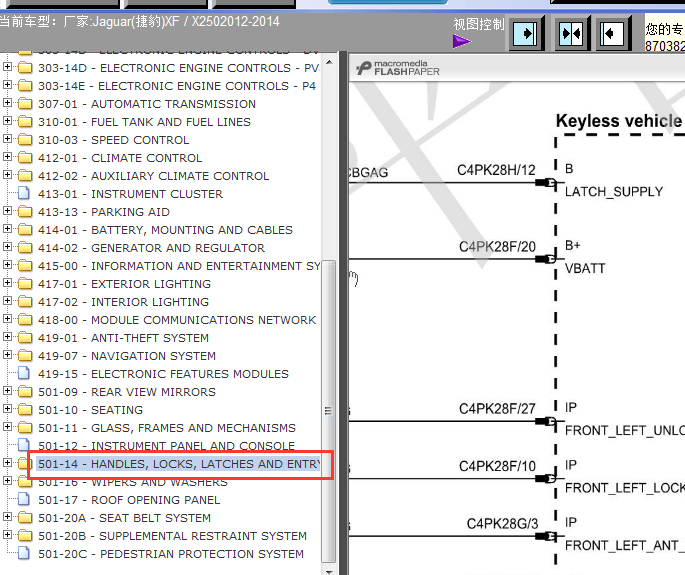This screenshot has height=575, width=685.
Task: Open 419-15 - Electronic Features Modules document
Action: coord(163,374)
